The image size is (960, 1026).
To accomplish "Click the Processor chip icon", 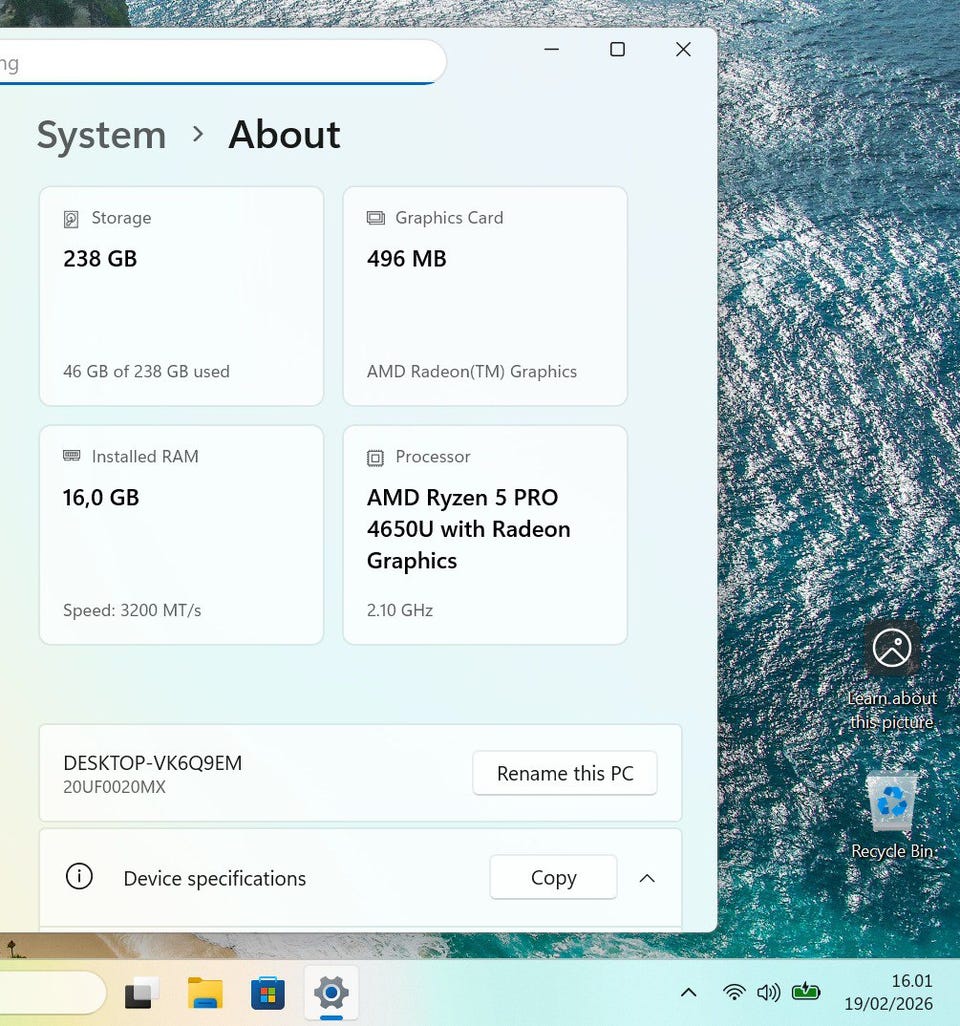I will click(x=375, y=457).
